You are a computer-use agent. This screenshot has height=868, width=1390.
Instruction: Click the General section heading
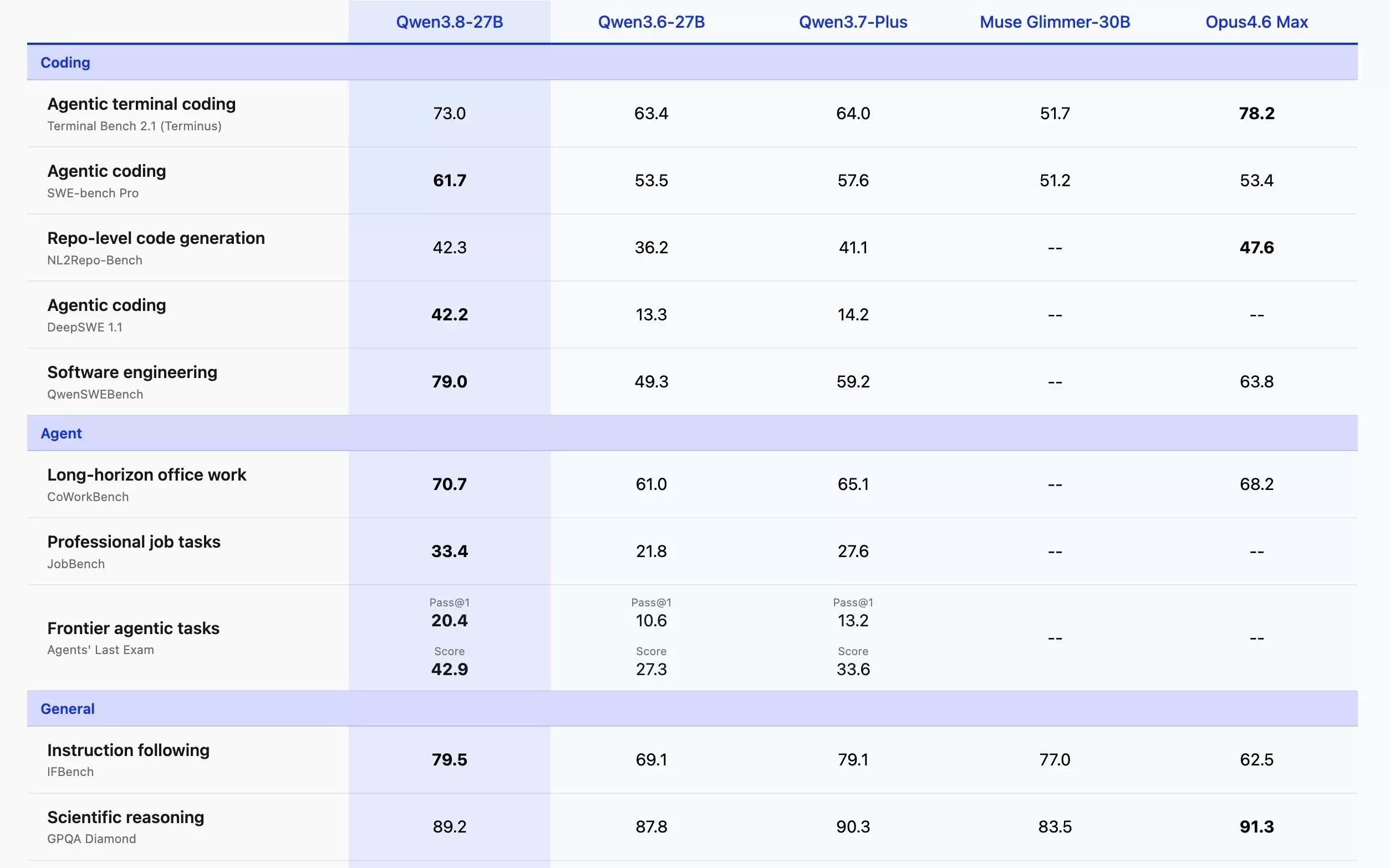click(x=68, y=708)
